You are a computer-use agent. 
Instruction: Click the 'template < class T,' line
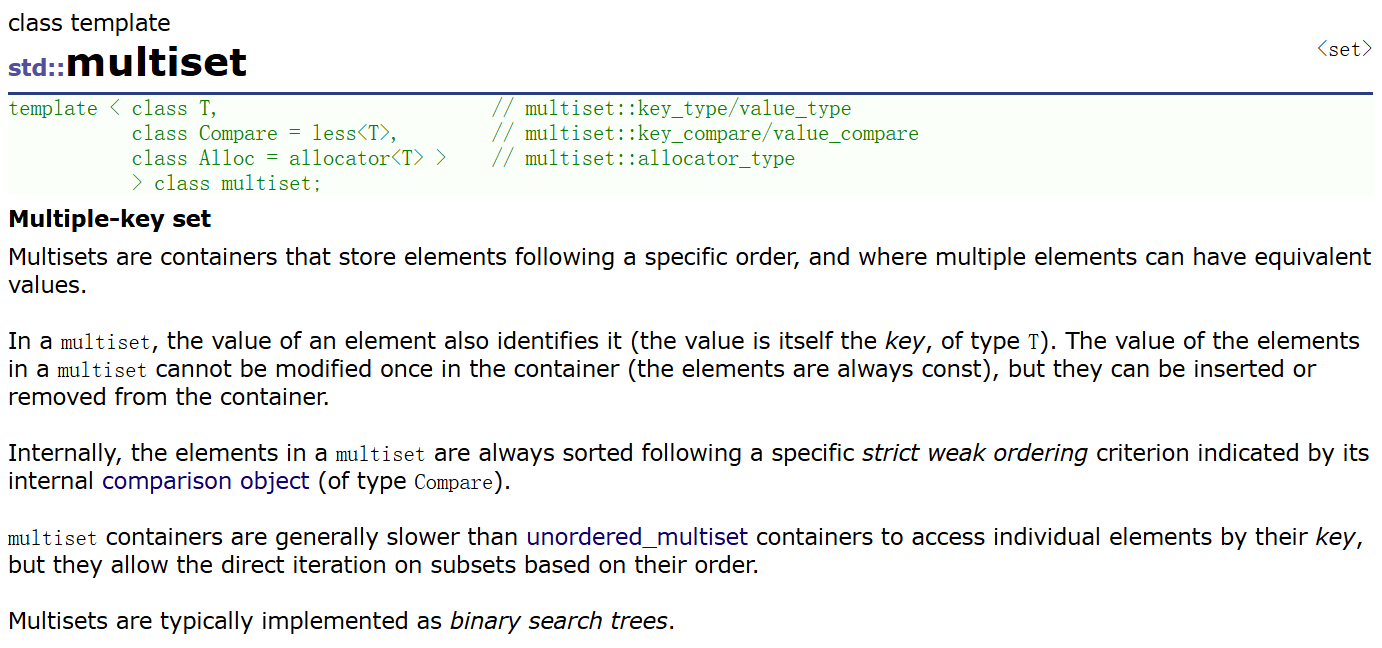tap(113, 109)
